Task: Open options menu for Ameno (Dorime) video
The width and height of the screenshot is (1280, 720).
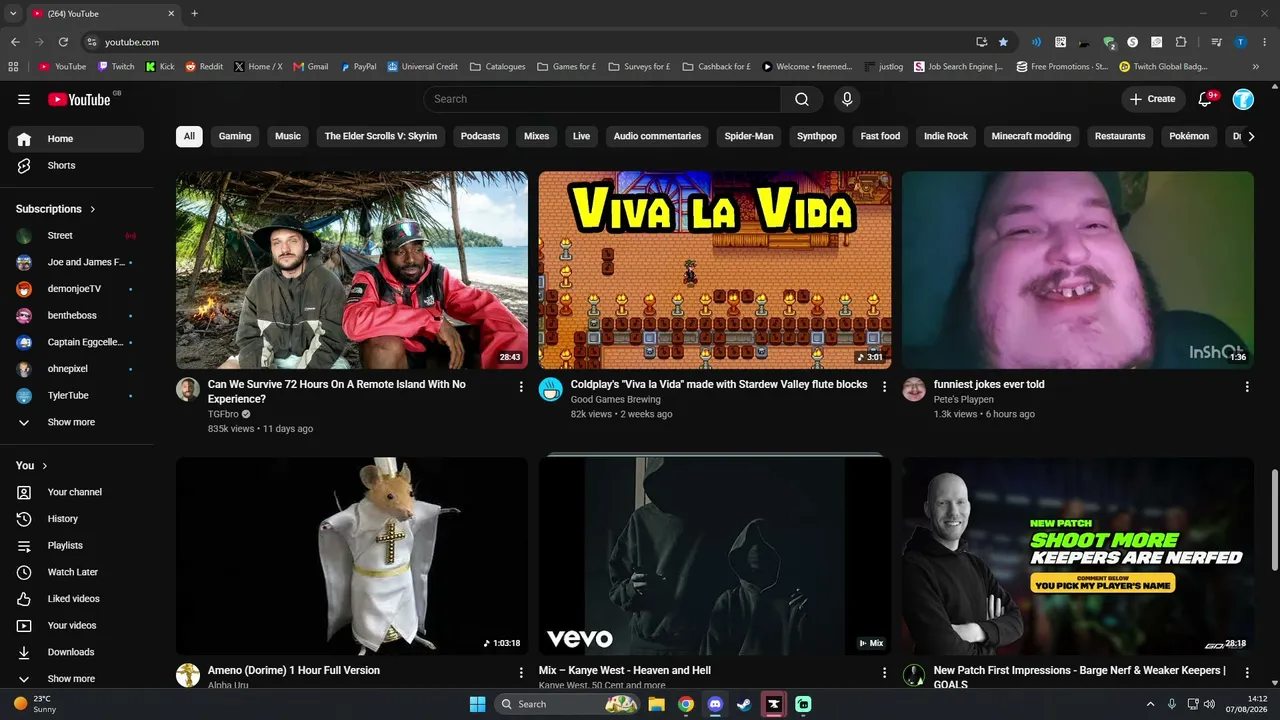Action: click(521, 673)
